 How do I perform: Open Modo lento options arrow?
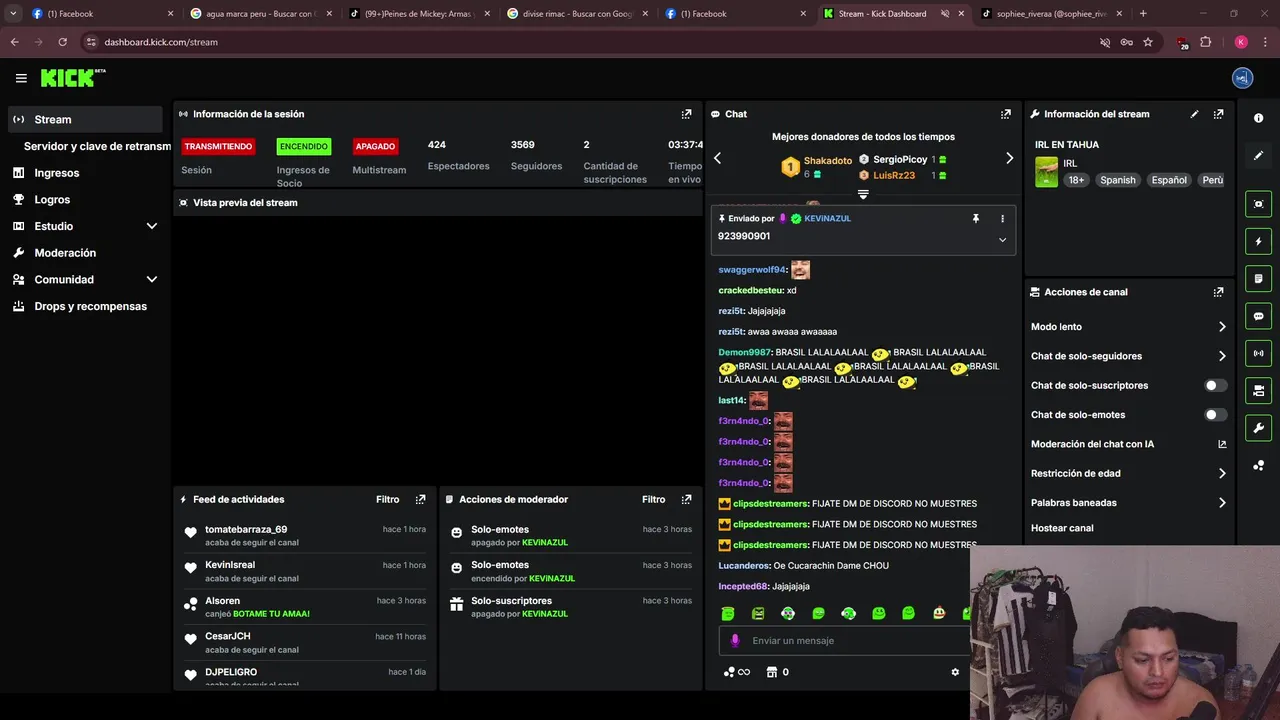[1222, 327]
